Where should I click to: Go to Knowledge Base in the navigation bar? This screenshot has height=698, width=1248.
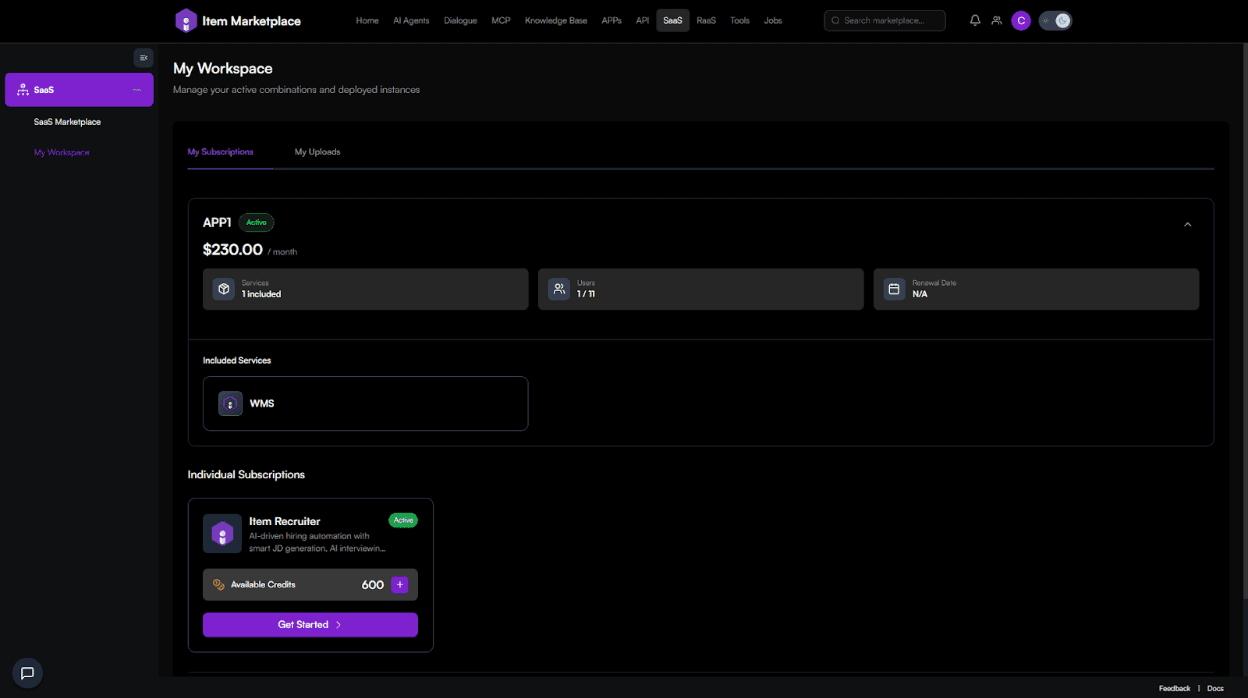click(x=556, y=20)
